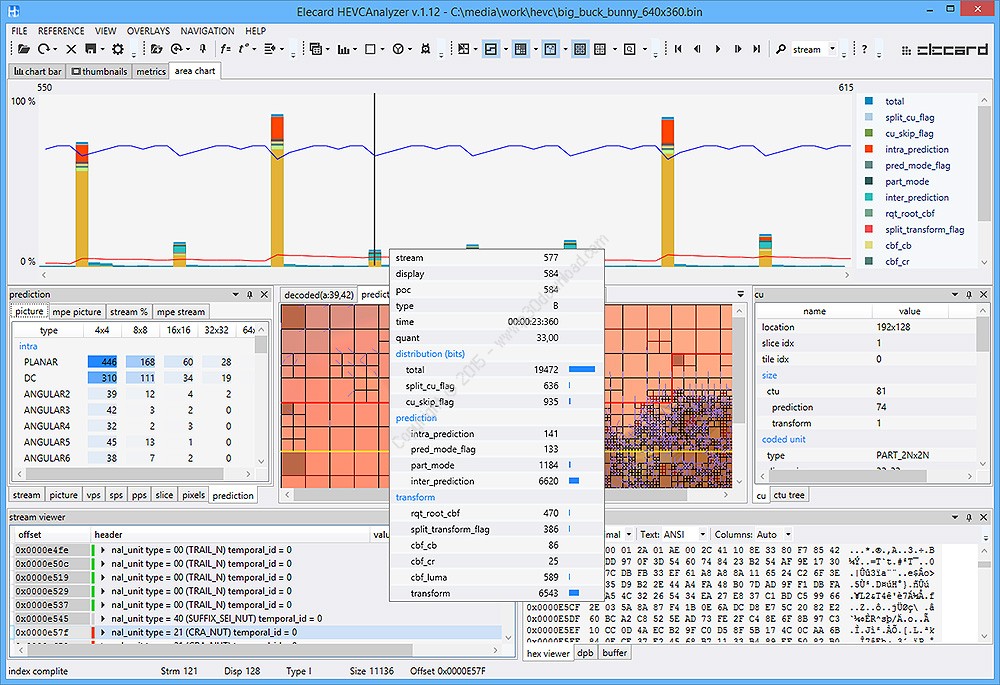
Task: Click the bug debug toolbar icon
Action: (x=425, y=49)
